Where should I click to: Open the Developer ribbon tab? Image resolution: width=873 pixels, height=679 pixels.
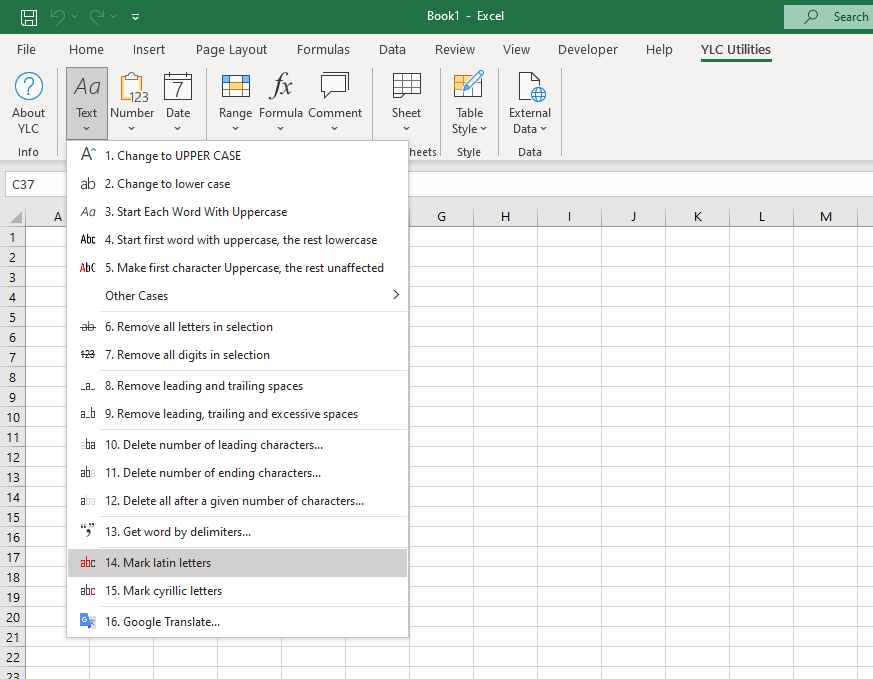[x=588, y=50]
